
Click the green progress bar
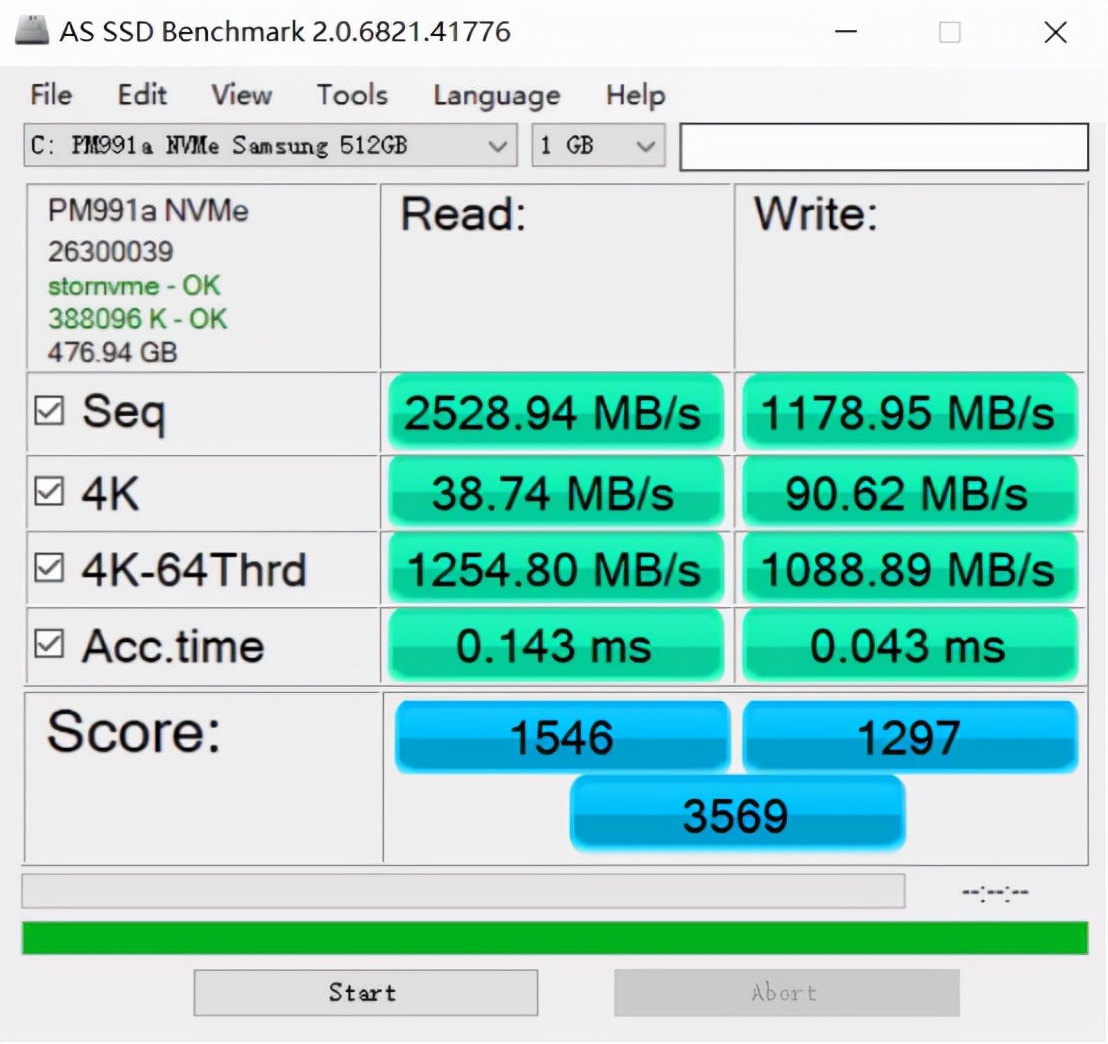click(554, 938)
